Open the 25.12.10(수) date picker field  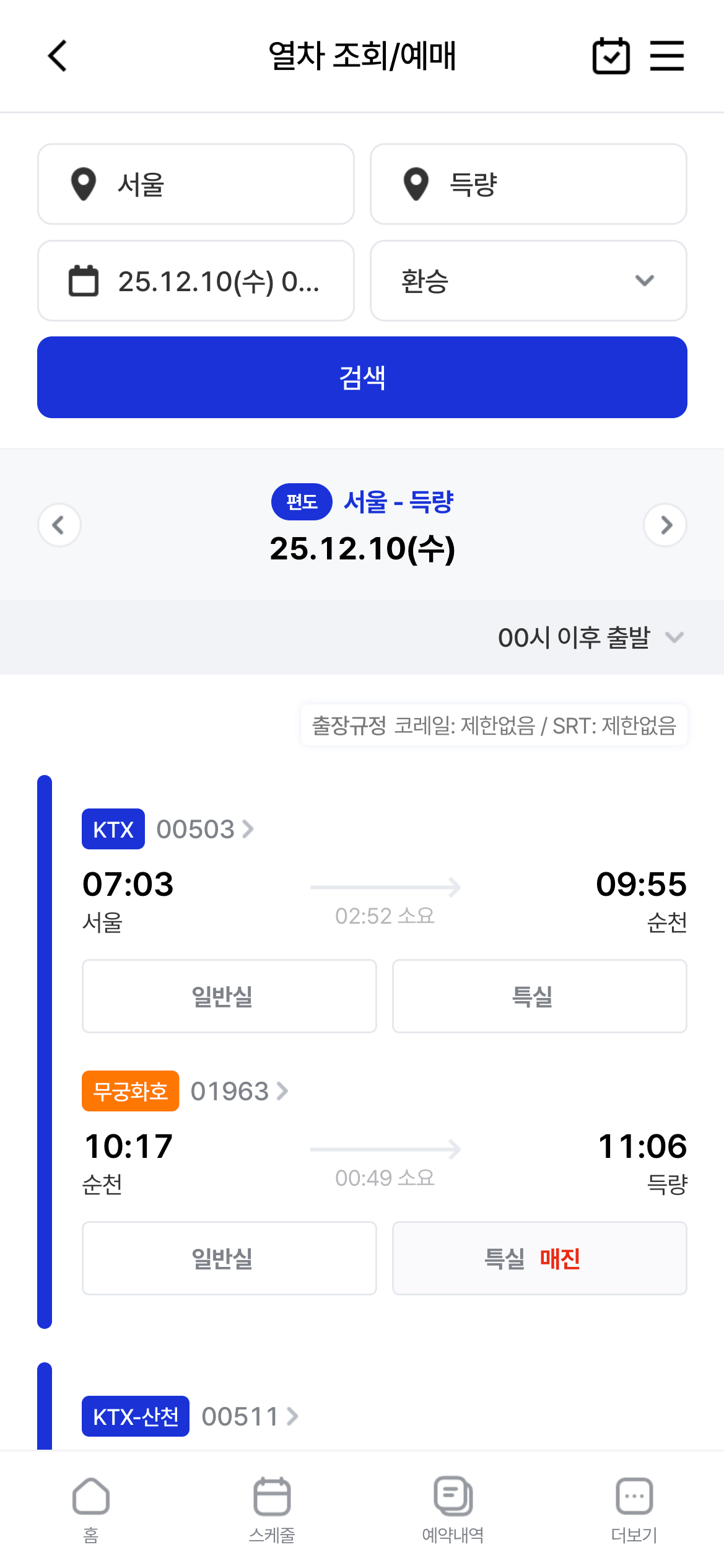click(196, 281)
